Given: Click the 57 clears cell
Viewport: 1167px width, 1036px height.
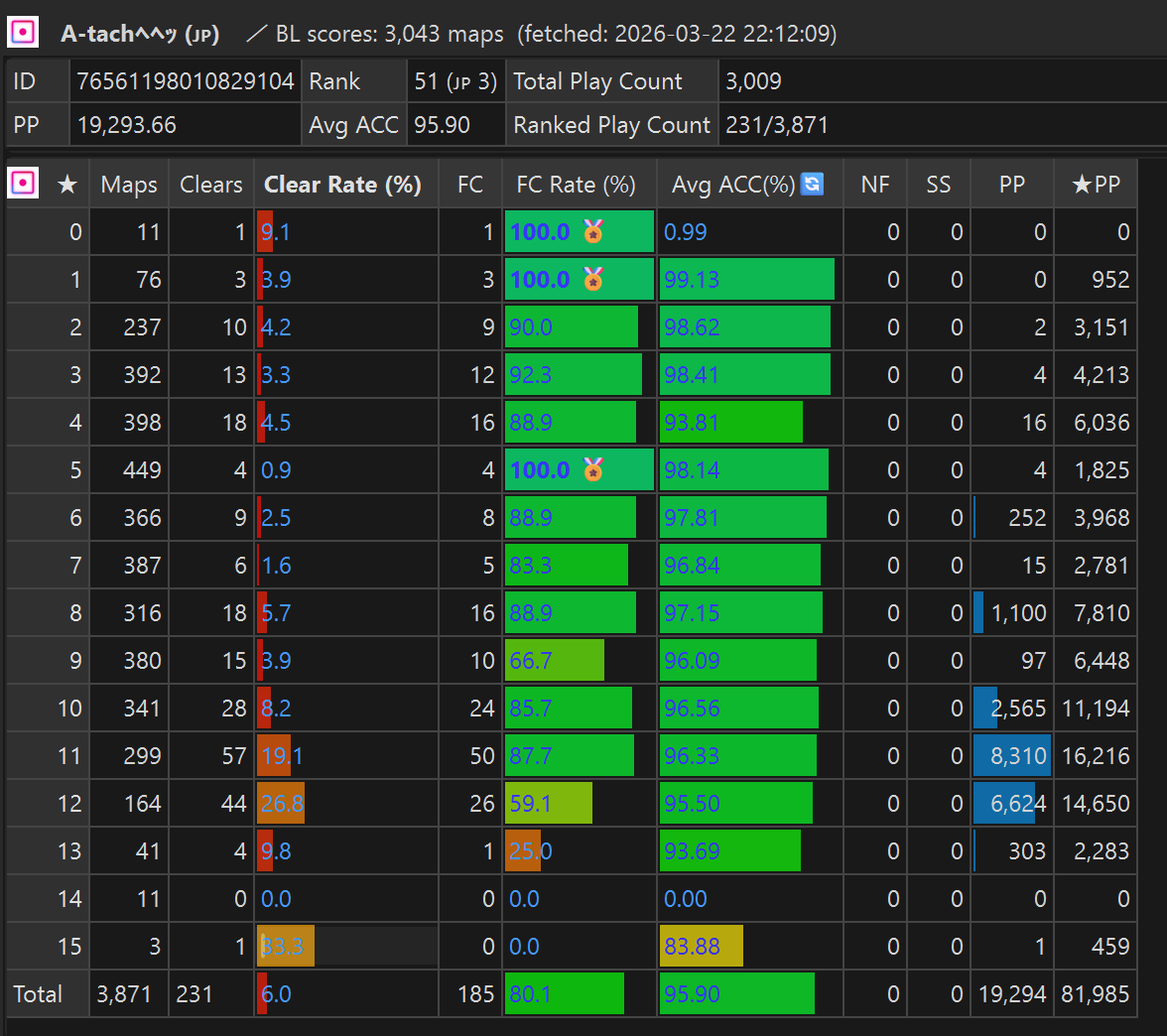Looking at the screenshot, I should click(x=211, y=755).
